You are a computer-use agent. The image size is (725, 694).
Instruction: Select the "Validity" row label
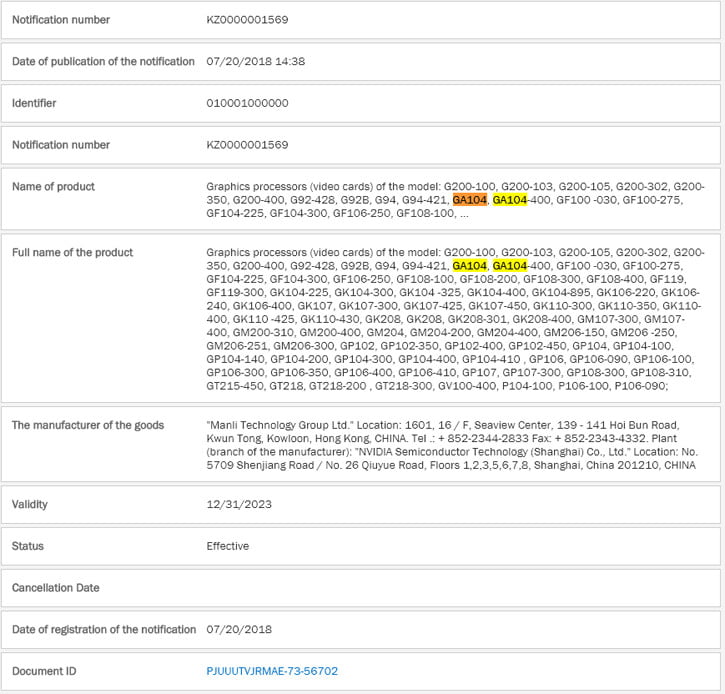(x=29, y=504)
